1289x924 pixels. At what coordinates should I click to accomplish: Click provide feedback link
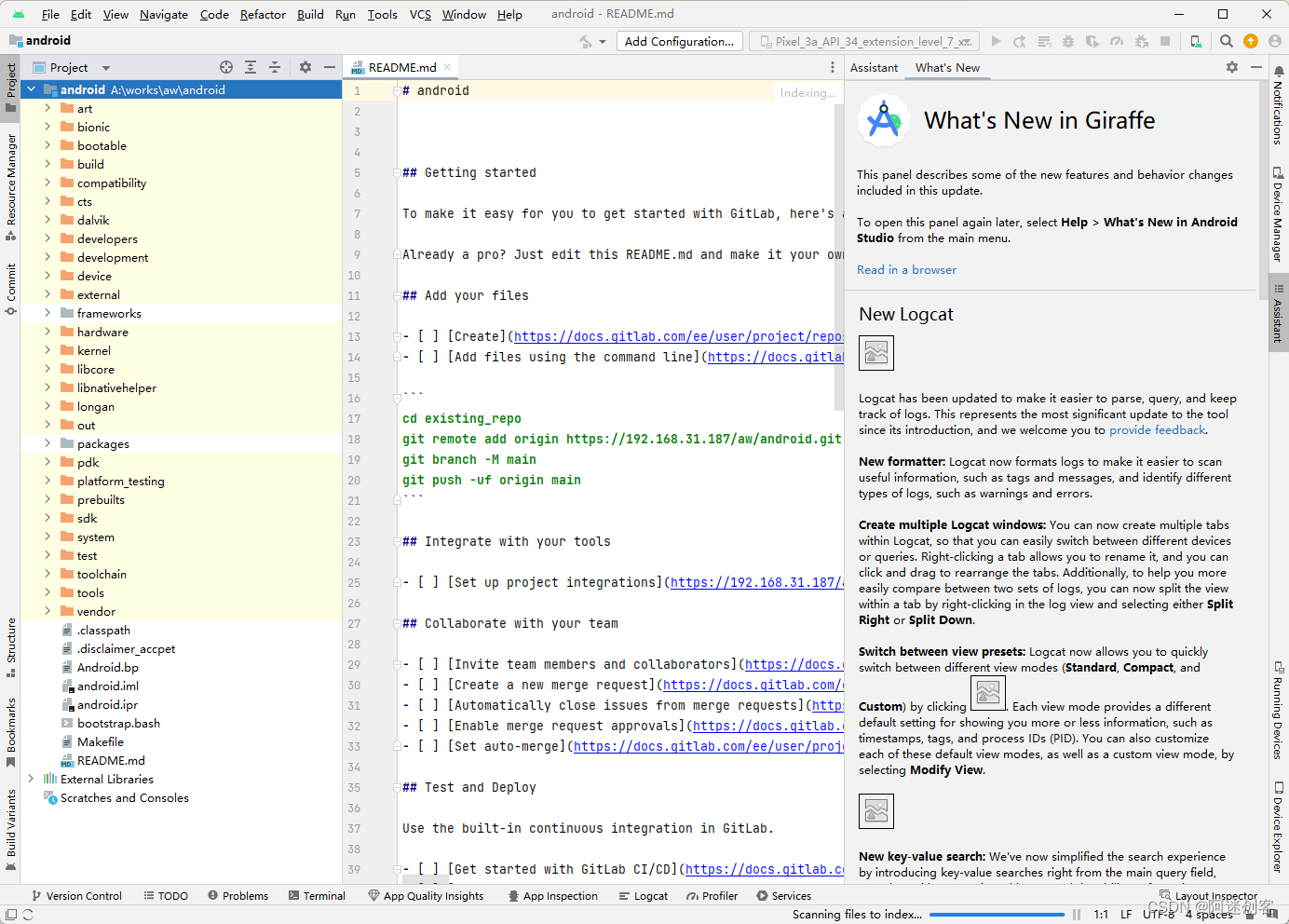pos(1158,429)
